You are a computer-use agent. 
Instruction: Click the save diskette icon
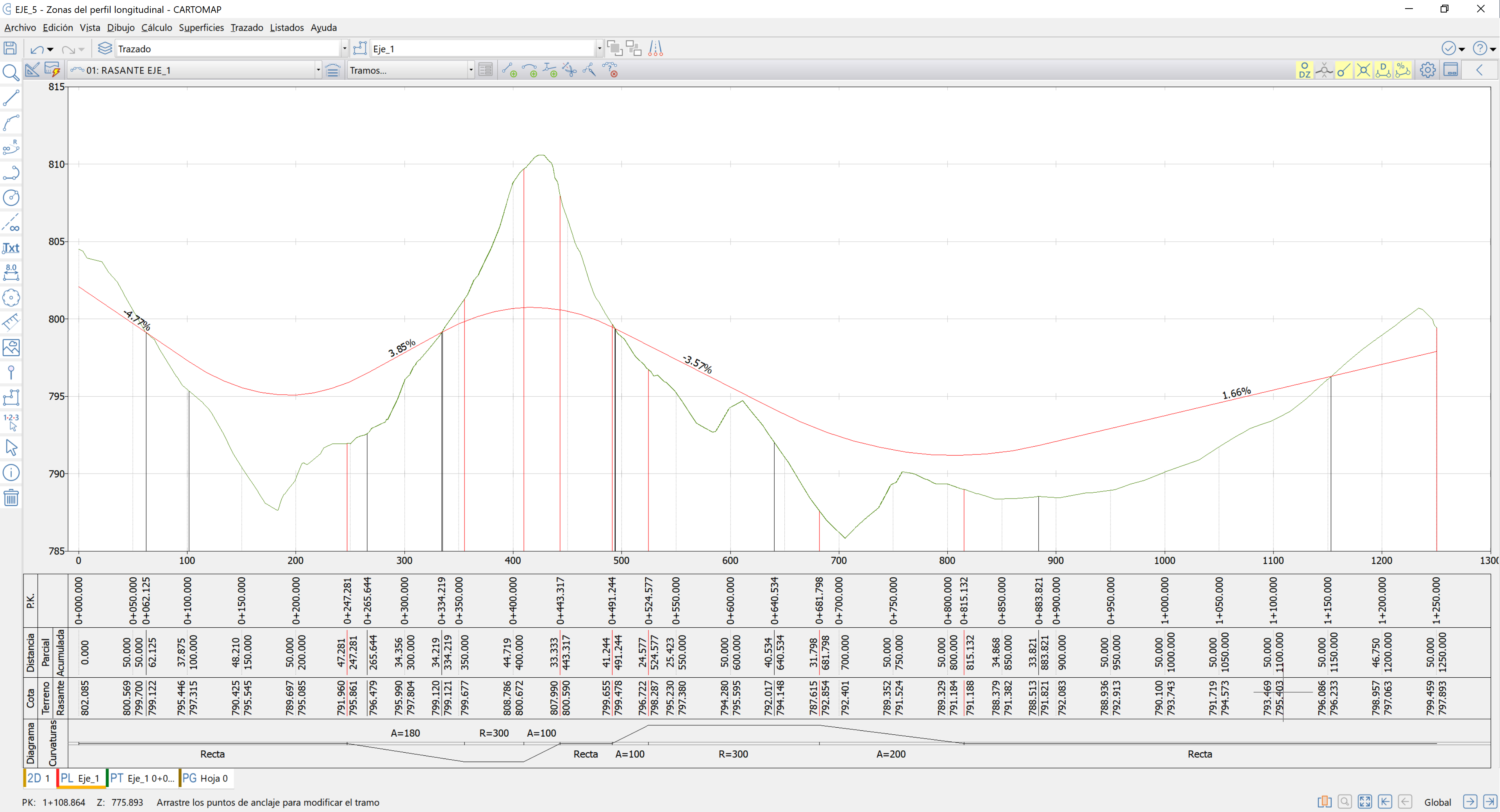pos(10,49)
